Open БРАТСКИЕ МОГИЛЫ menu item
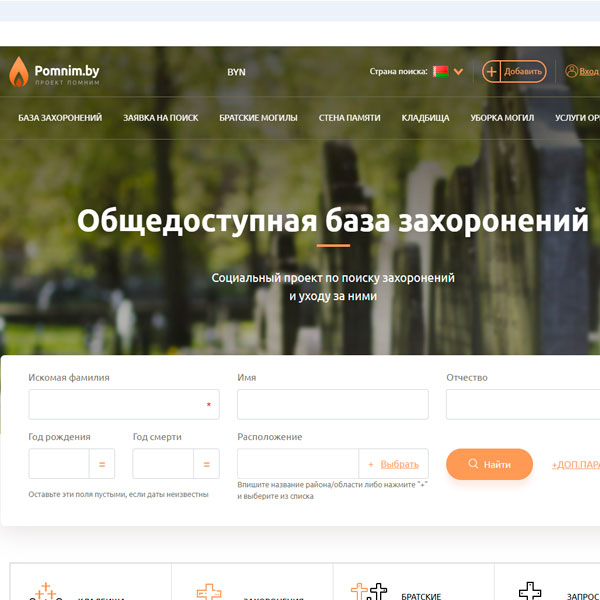Viewport: 600px width, 600px height. coord(258,118)
